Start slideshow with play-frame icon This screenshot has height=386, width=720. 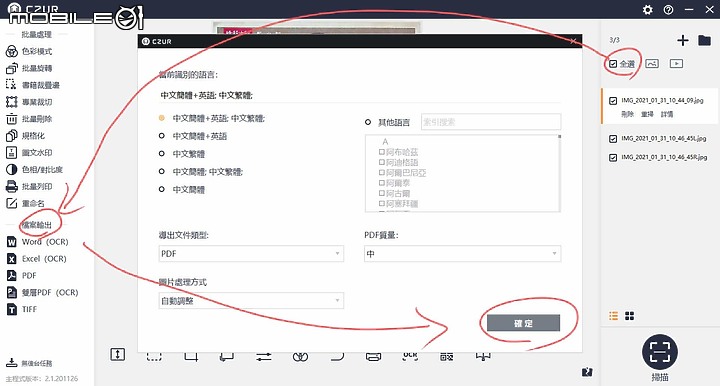pyautogui.click(x=676, y=64)
